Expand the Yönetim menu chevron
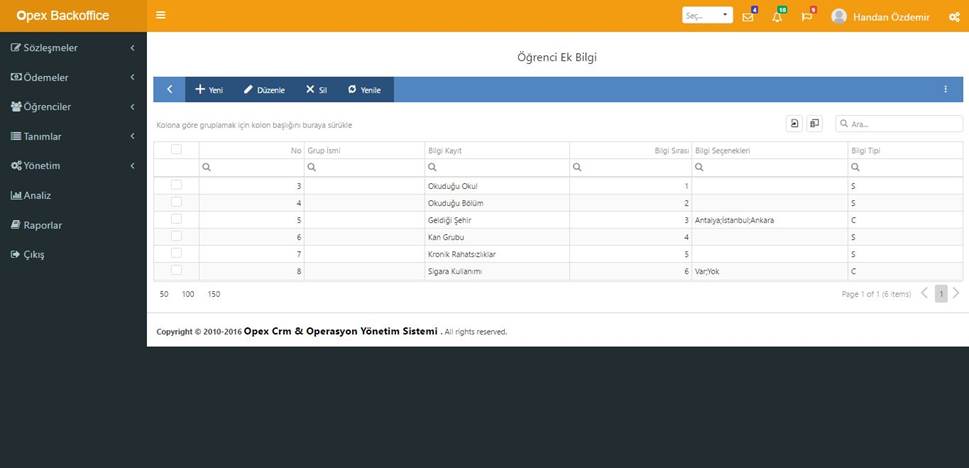This screenshot has width=969, height=468. 132,166
